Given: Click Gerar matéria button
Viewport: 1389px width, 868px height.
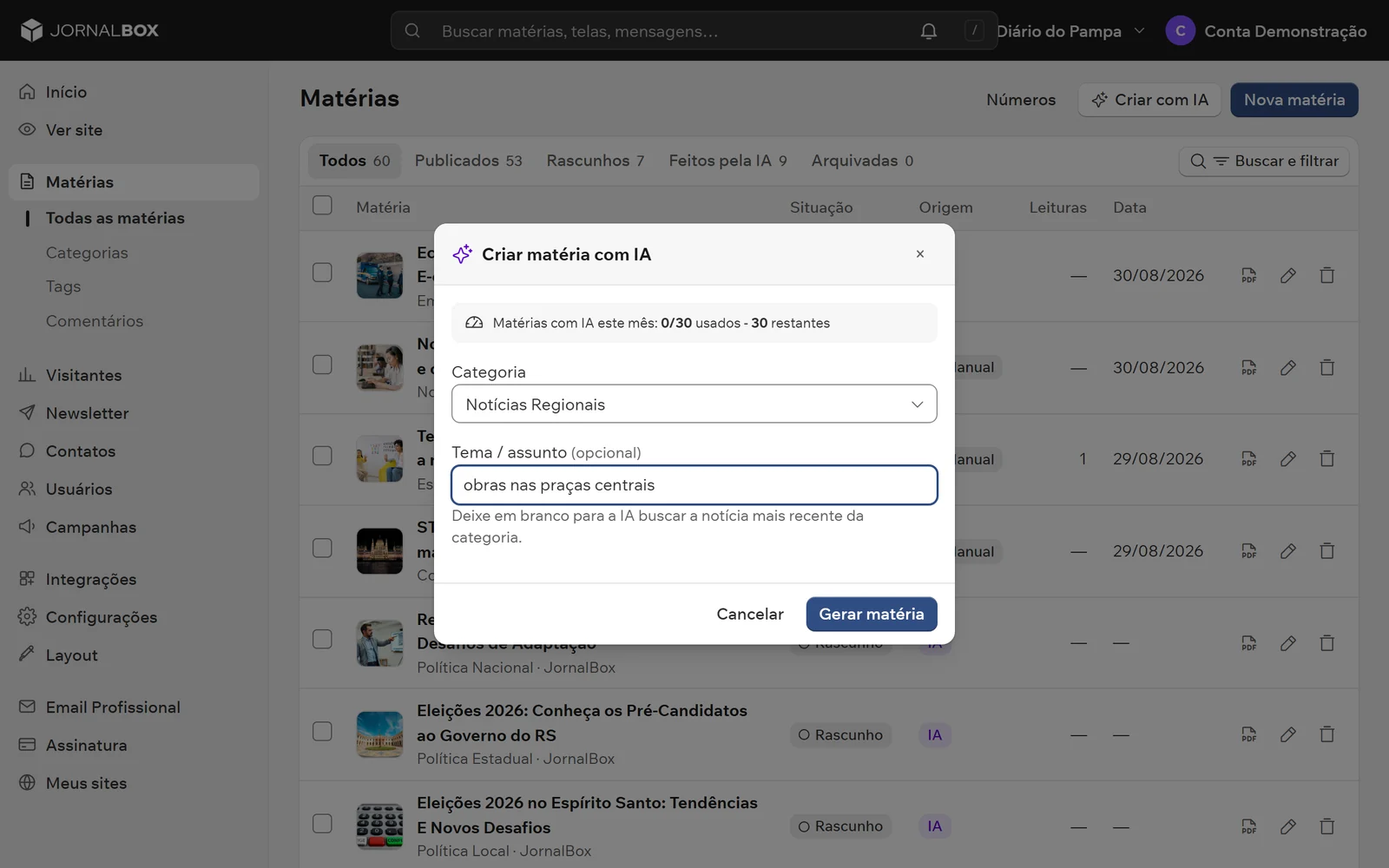Looking at the screenshot, I should [x=871, y=614].
